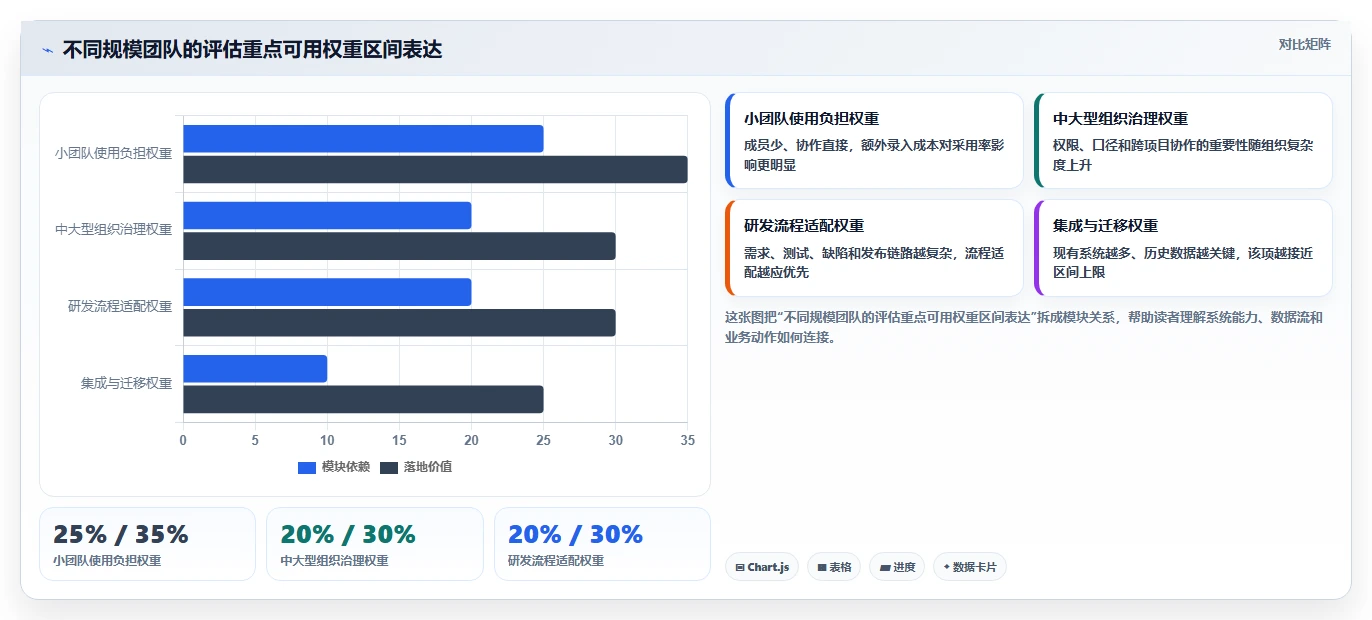
Task: Click the icon inside the 表格 chip
Action: [x=821, y=568]
